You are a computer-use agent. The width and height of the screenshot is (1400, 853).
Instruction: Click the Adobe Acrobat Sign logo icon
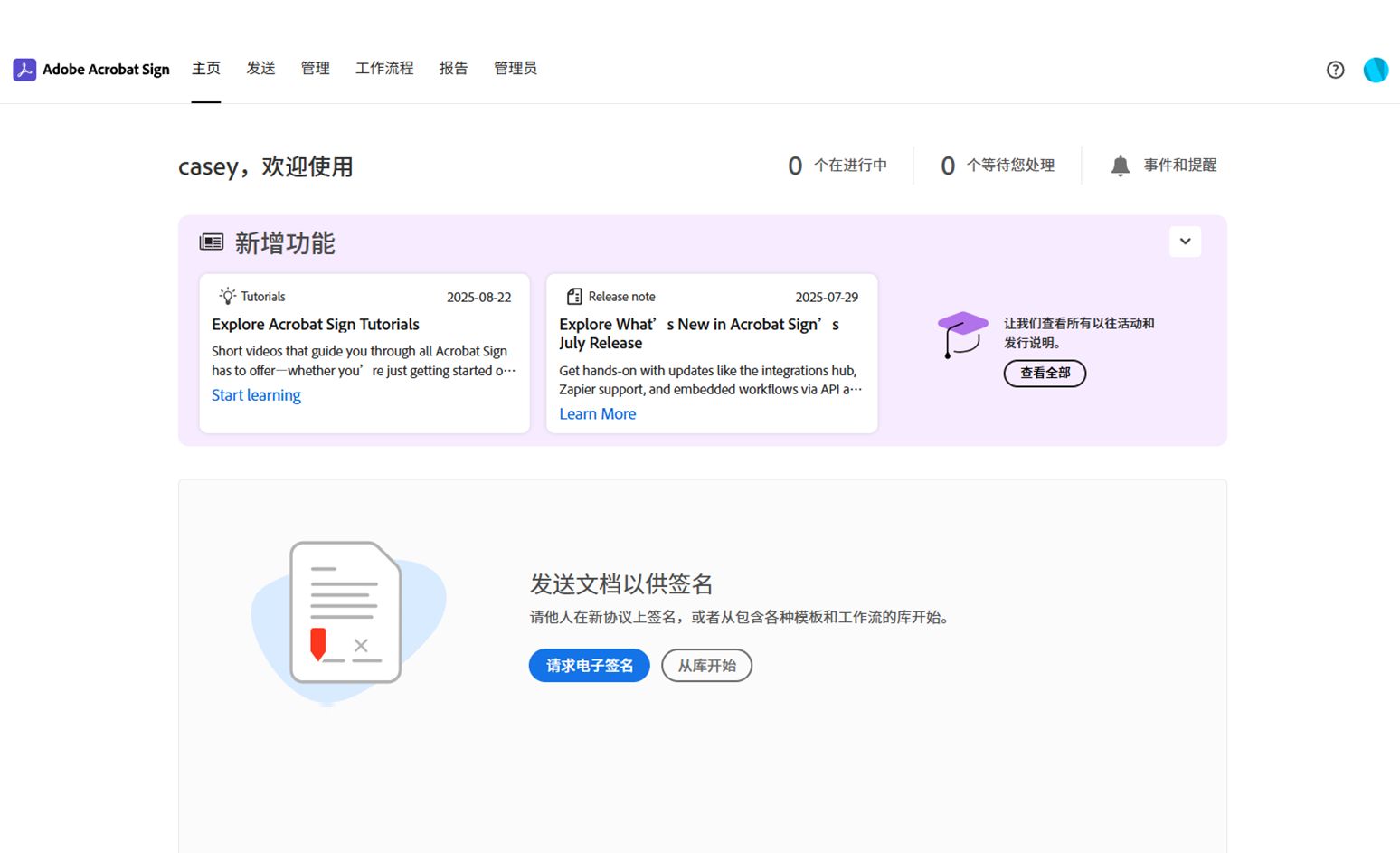coord(24,70)
